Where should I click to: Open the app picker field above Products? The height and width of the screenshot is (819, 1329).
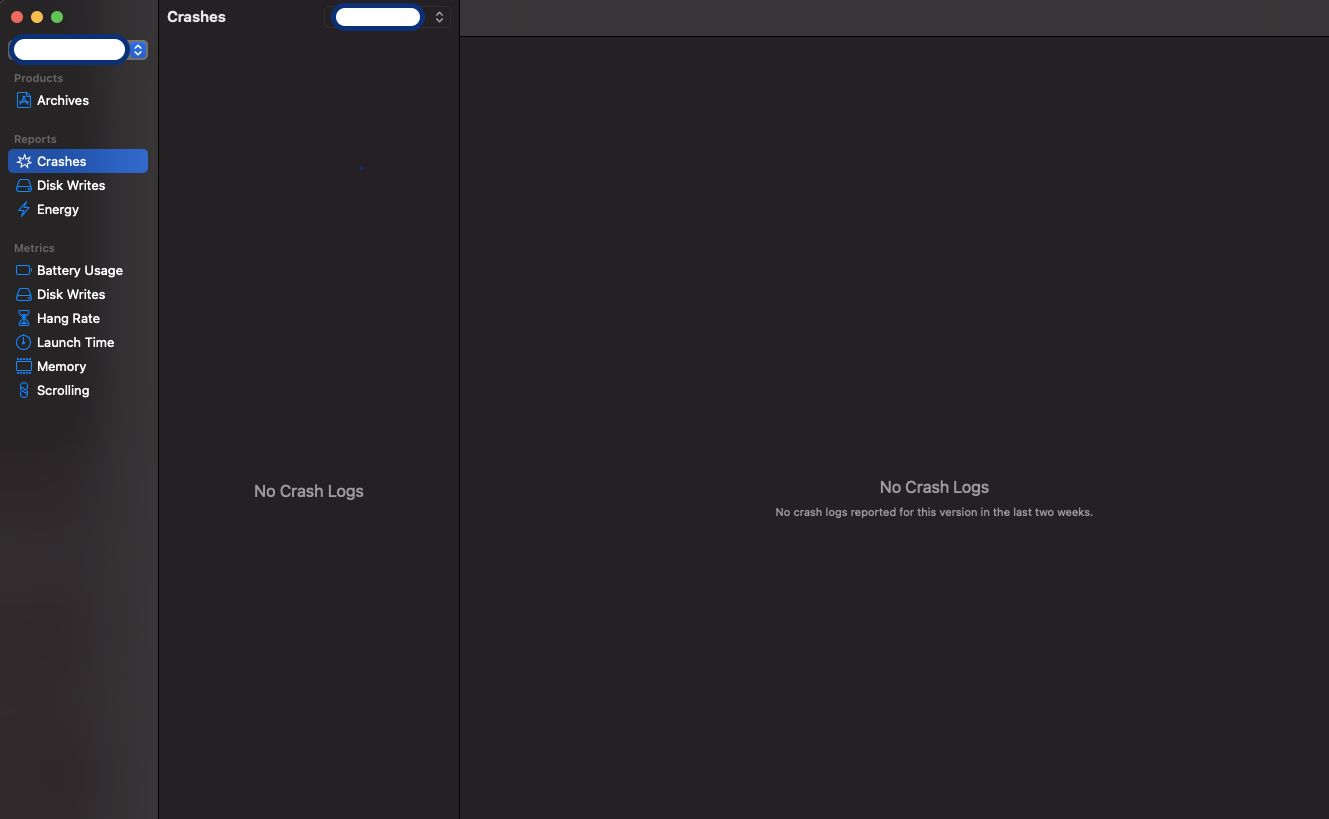[69, 49]
